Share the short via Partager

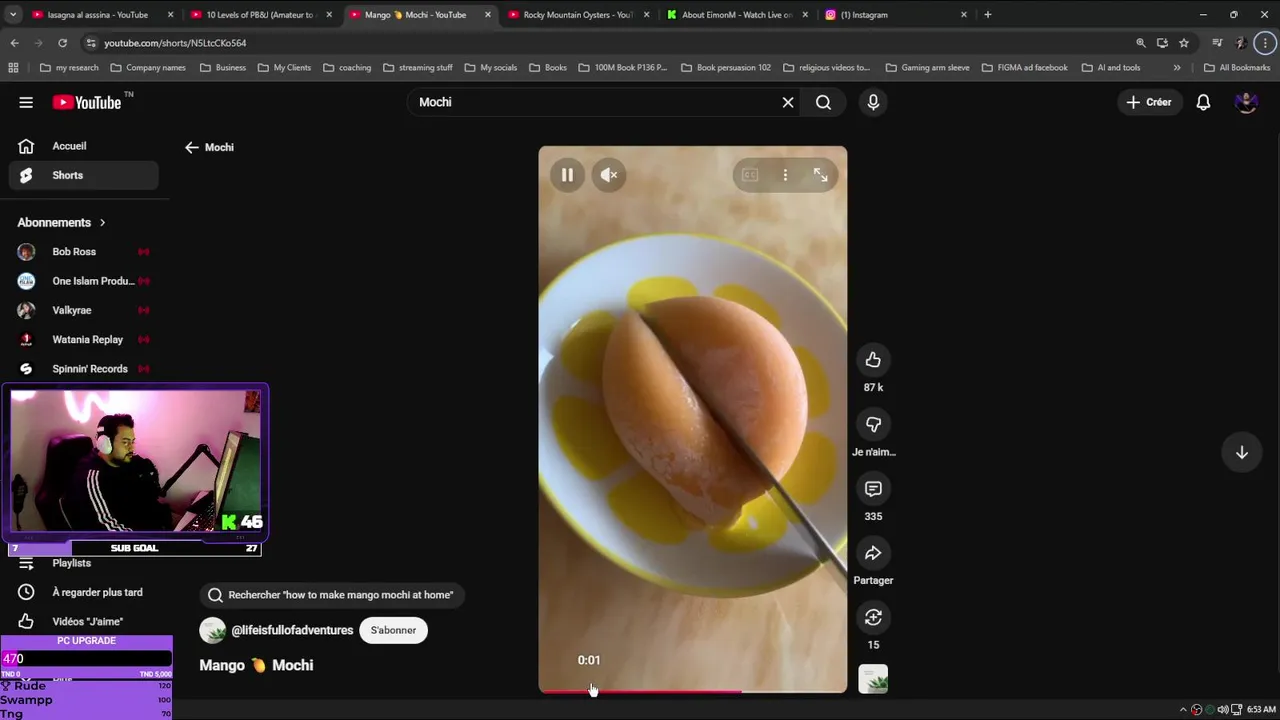pyautogui.click(x=873, y=553)
